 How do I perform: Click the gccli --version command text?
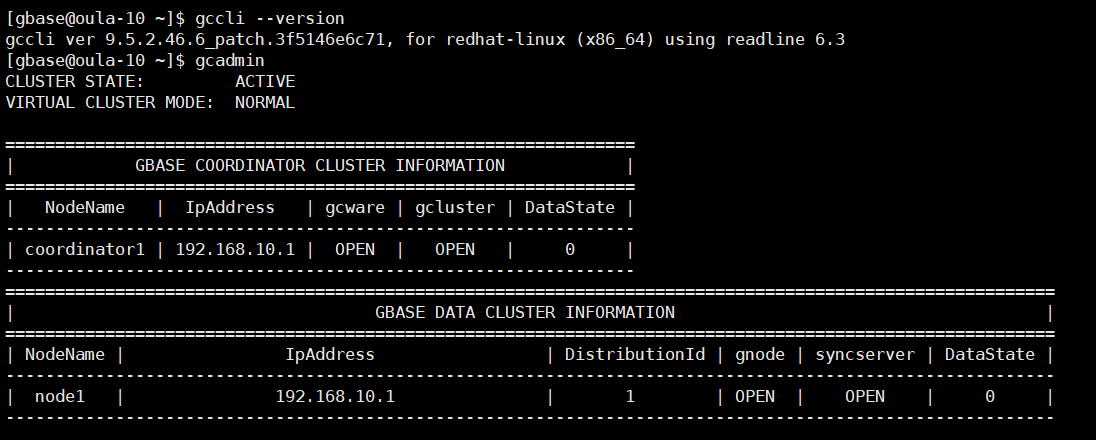click(270, 19)
